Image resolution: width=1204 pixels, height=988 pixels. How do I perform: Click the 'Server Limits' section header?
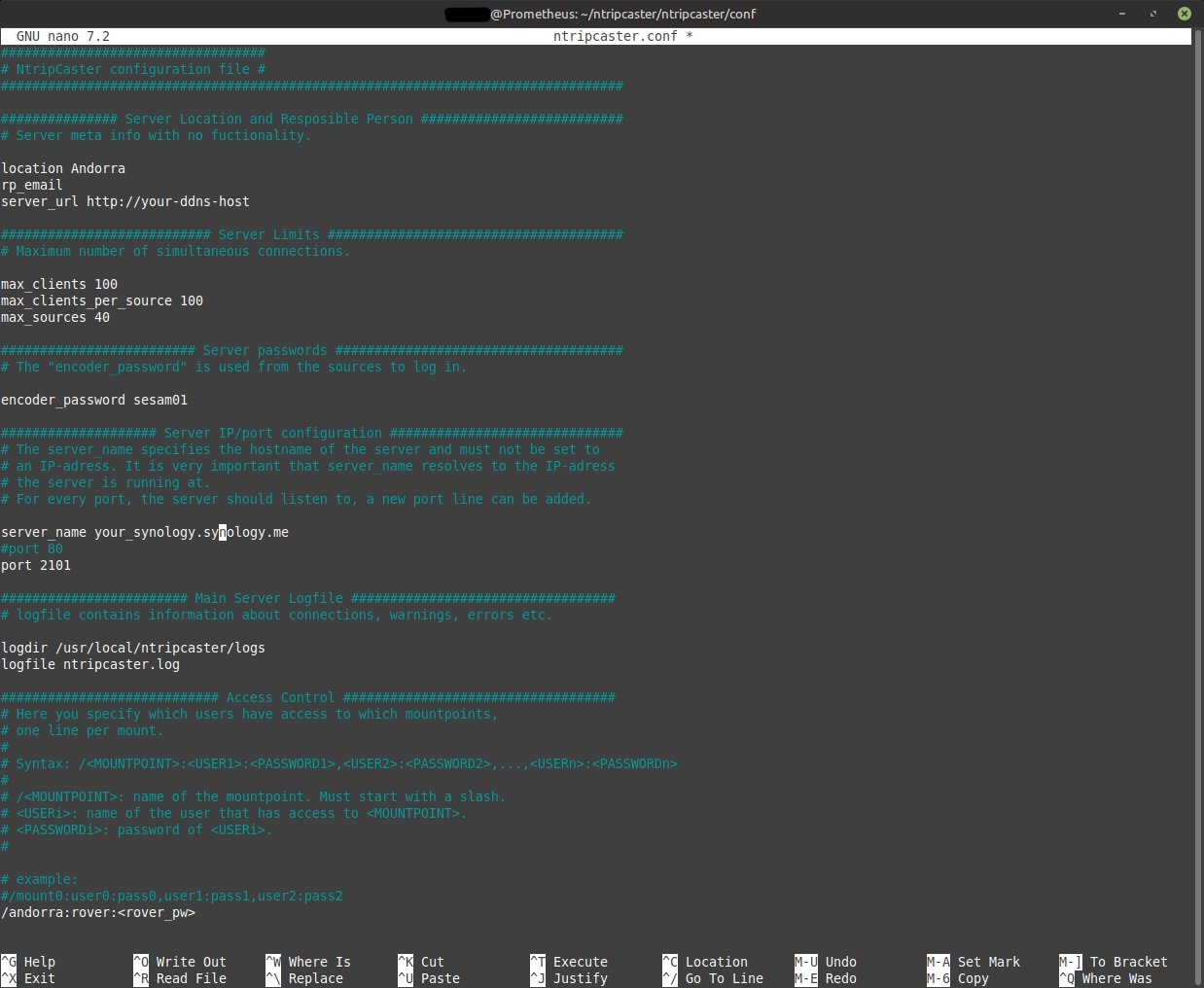click(x=312, y=234)
